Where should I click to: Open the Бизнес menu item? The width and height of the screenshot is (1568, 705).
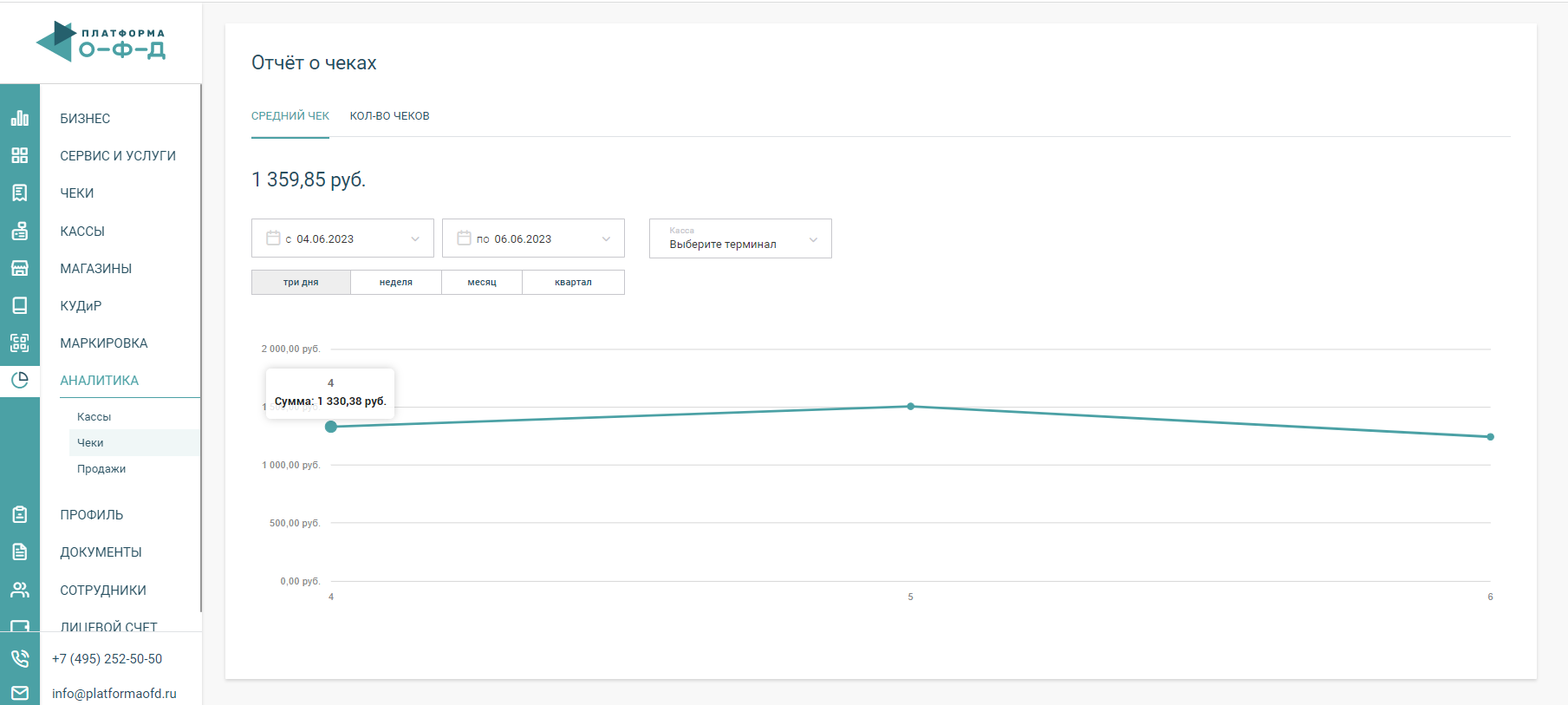85,119
